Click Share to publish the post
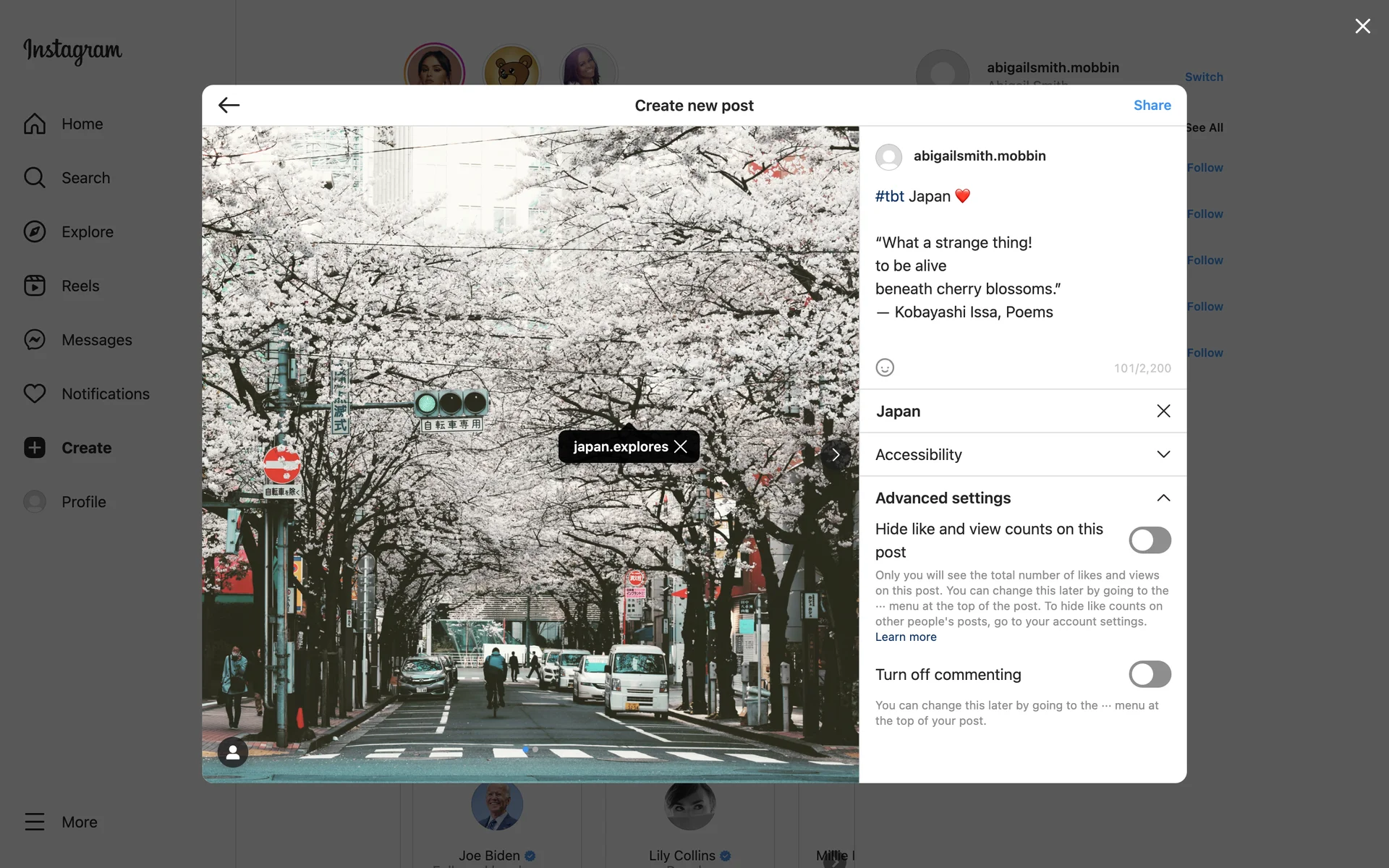This screenshot has height=868, width=1389. [1152, 105]
